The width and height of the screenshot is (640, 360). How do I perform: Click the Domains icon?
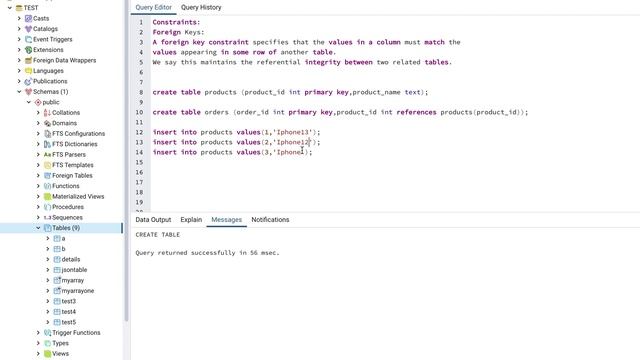47,123
